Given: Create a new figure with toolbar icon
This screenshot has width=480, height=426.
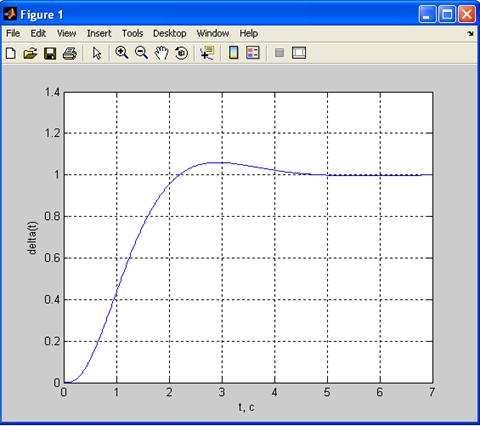Looking at the screenshot, I should pos(11,53).
